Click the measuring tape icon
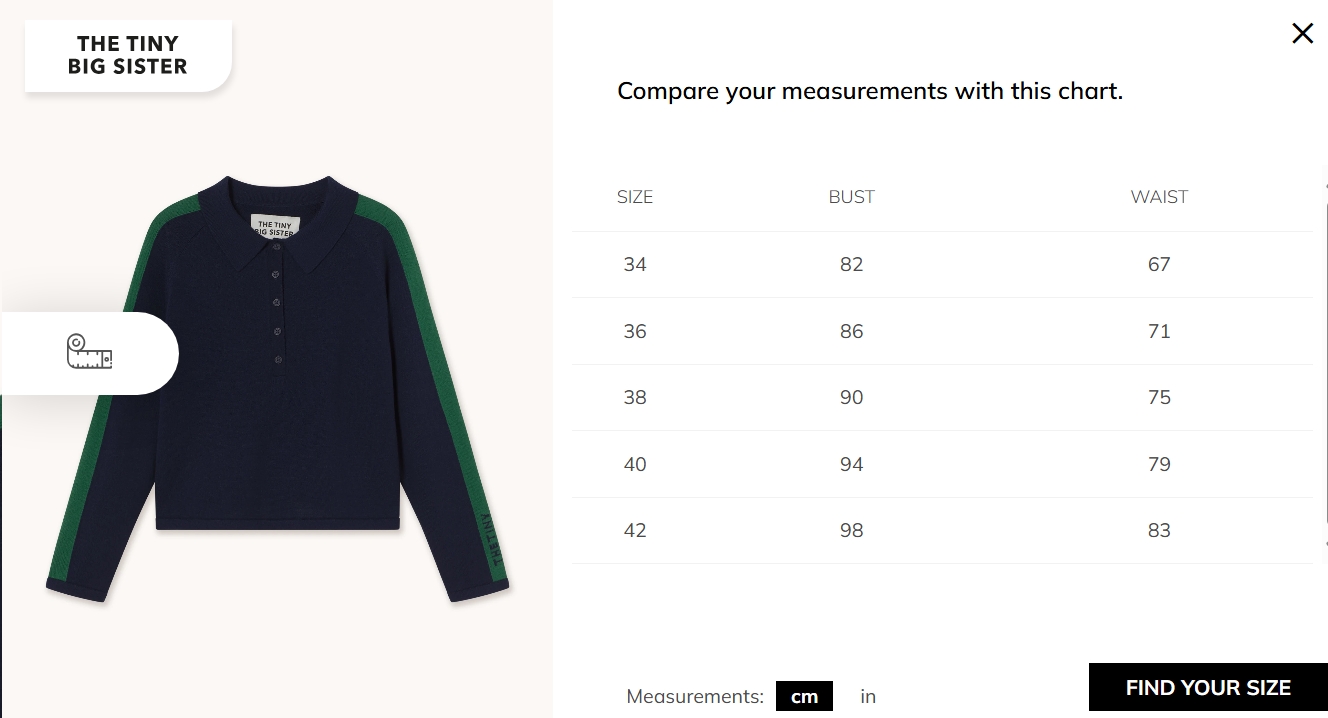The image size is (1328, 718). pyautogui.click(x=89, y=352)
